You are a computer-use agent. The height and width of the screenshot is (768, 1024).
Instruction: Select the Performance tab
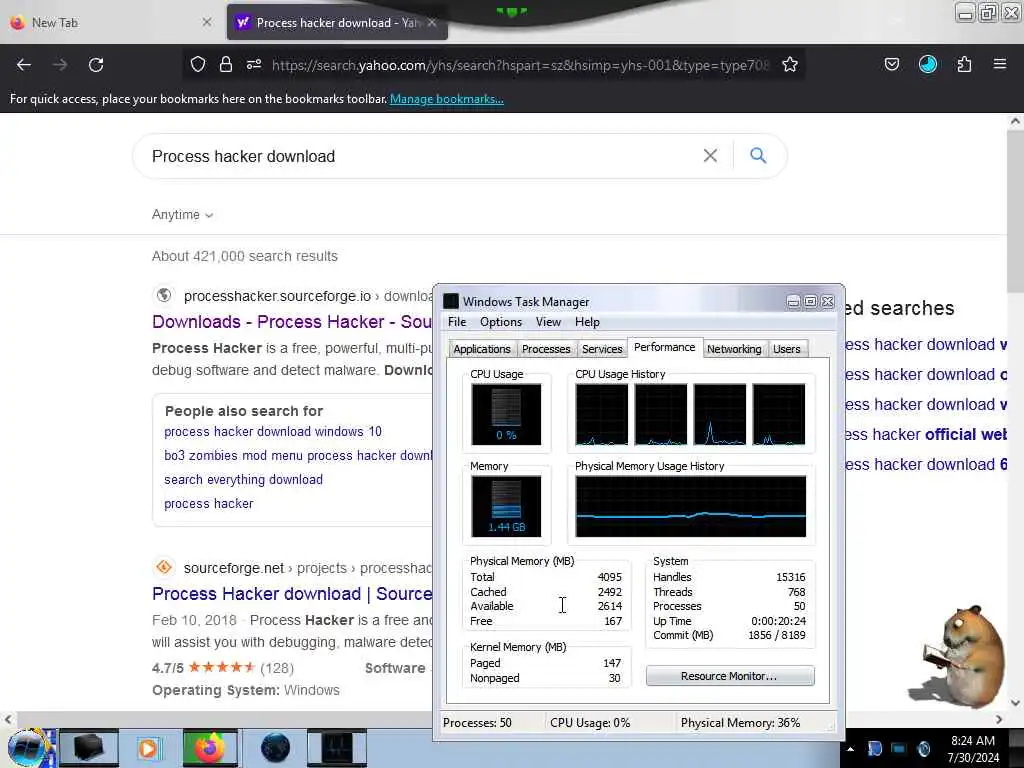pyautogui.click(x=664, y=347)
